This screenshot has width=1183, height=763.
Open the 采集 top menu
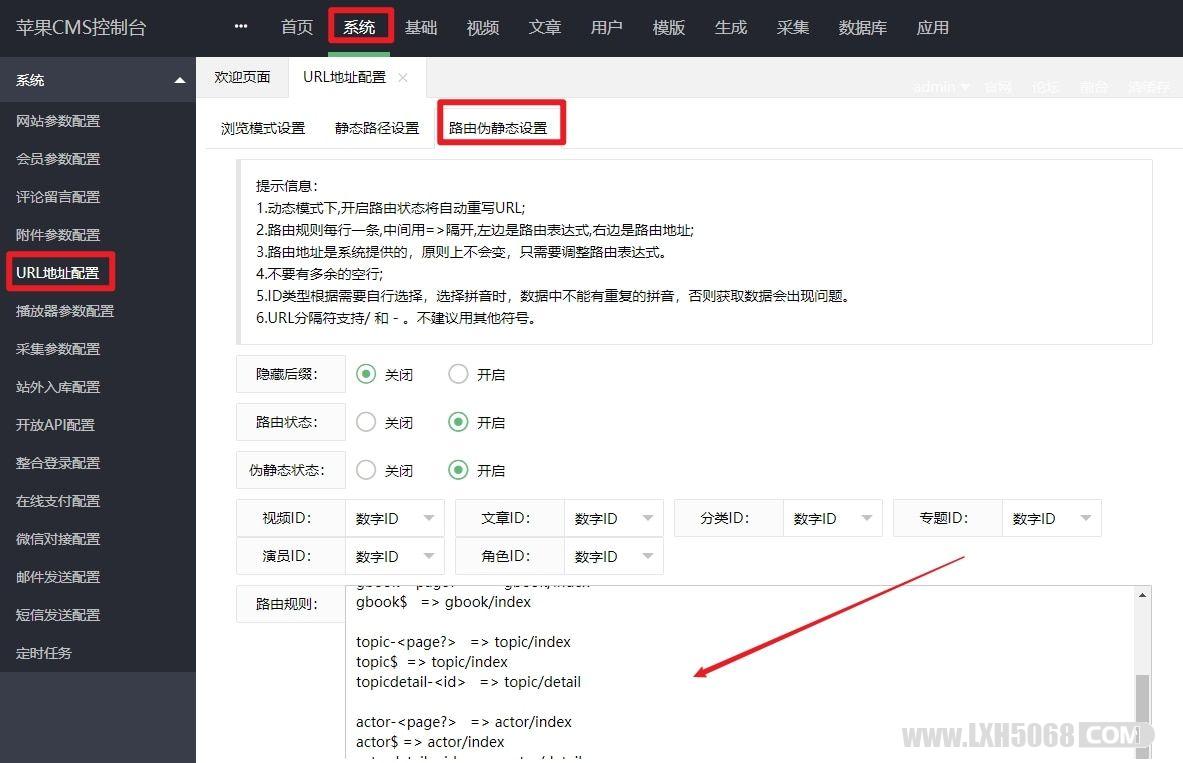(793, 27)
